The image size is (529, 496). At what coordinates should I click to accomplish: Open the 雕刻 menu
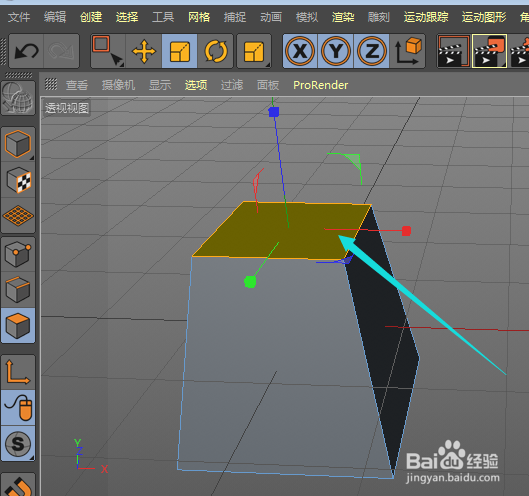(x=379, y=17)
